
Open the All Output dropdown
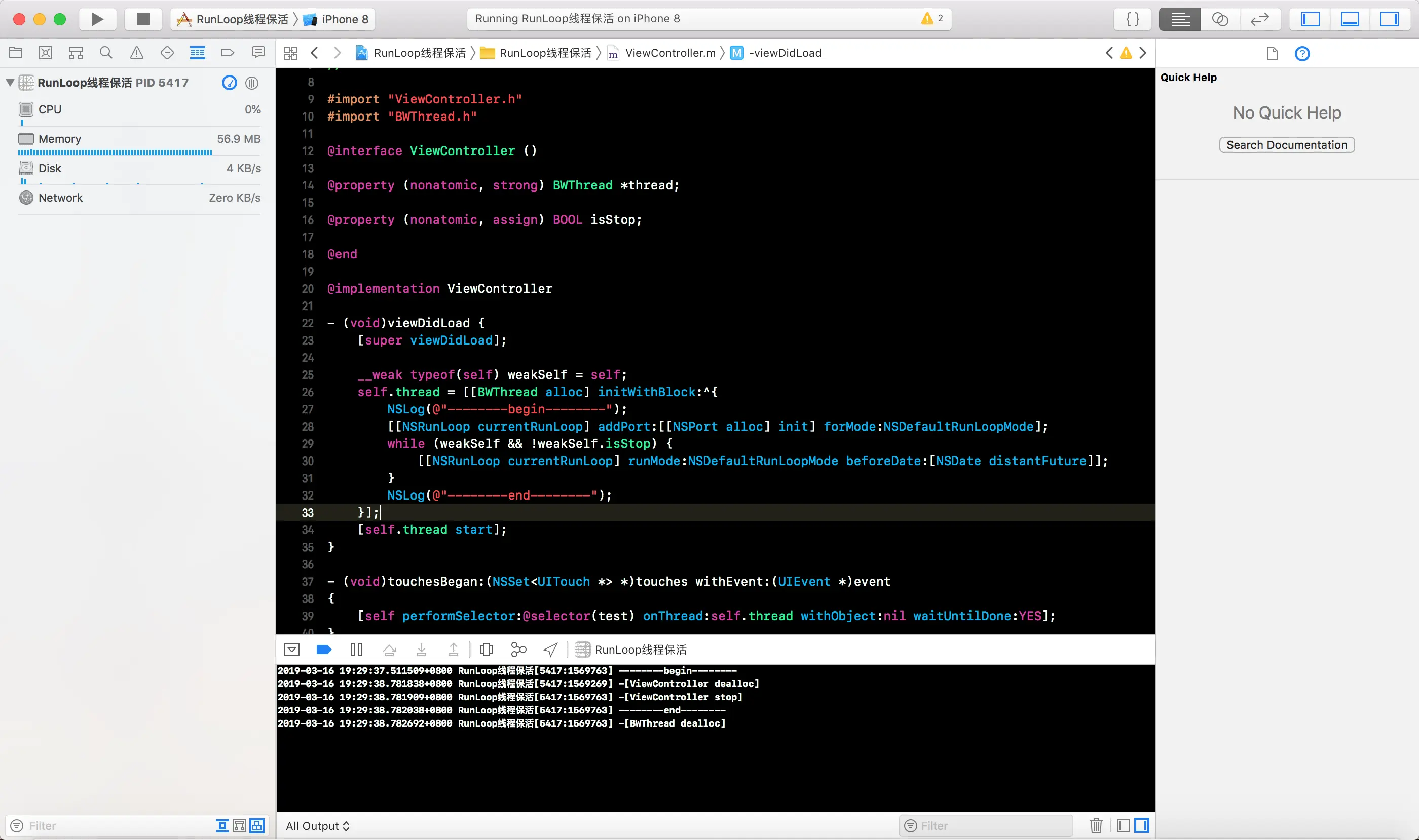318,826
